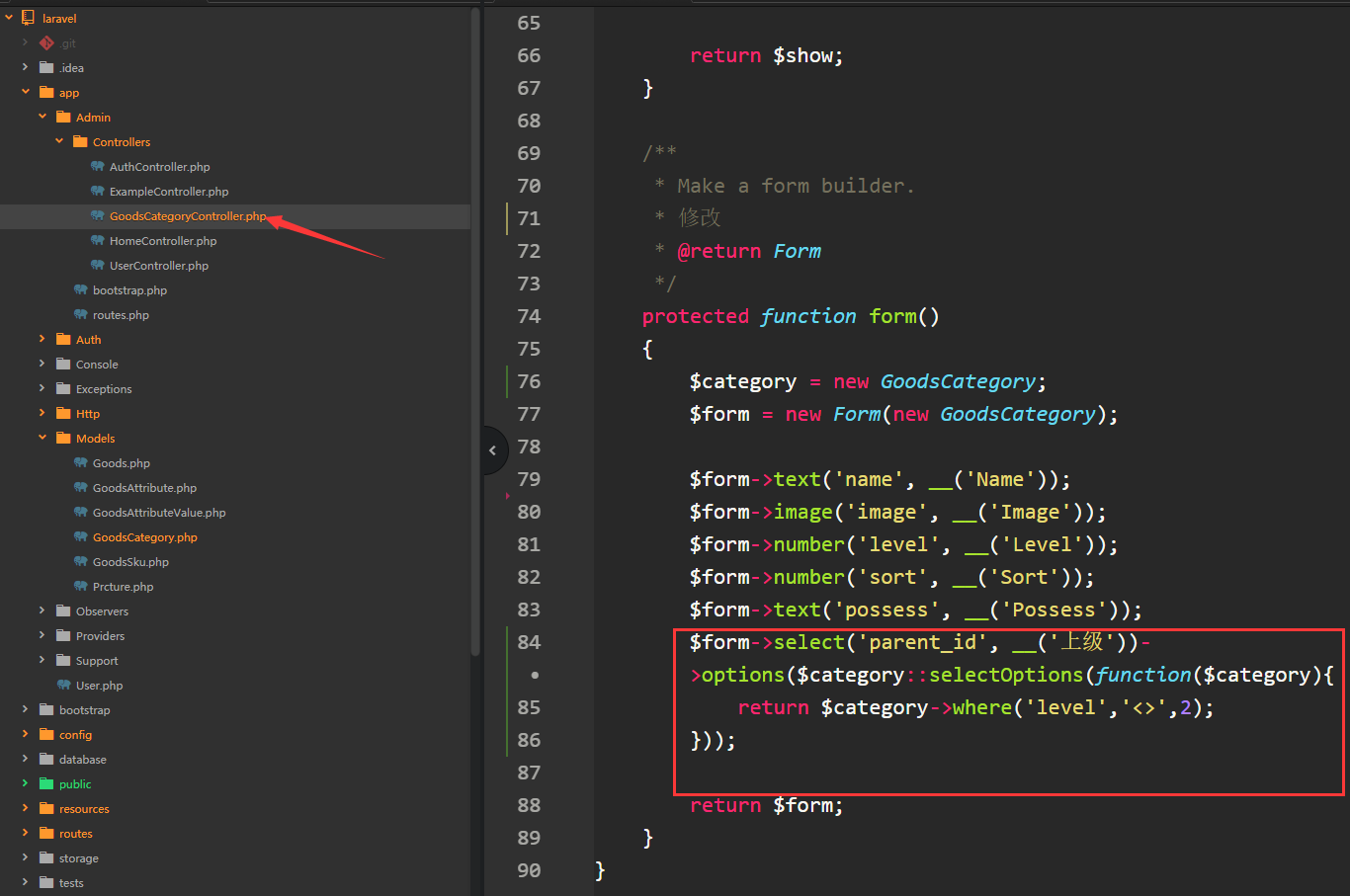Click the sidebar vertical scrollbar
The height and width of the screenshot is (896, 1350).
tap(475, 331)
